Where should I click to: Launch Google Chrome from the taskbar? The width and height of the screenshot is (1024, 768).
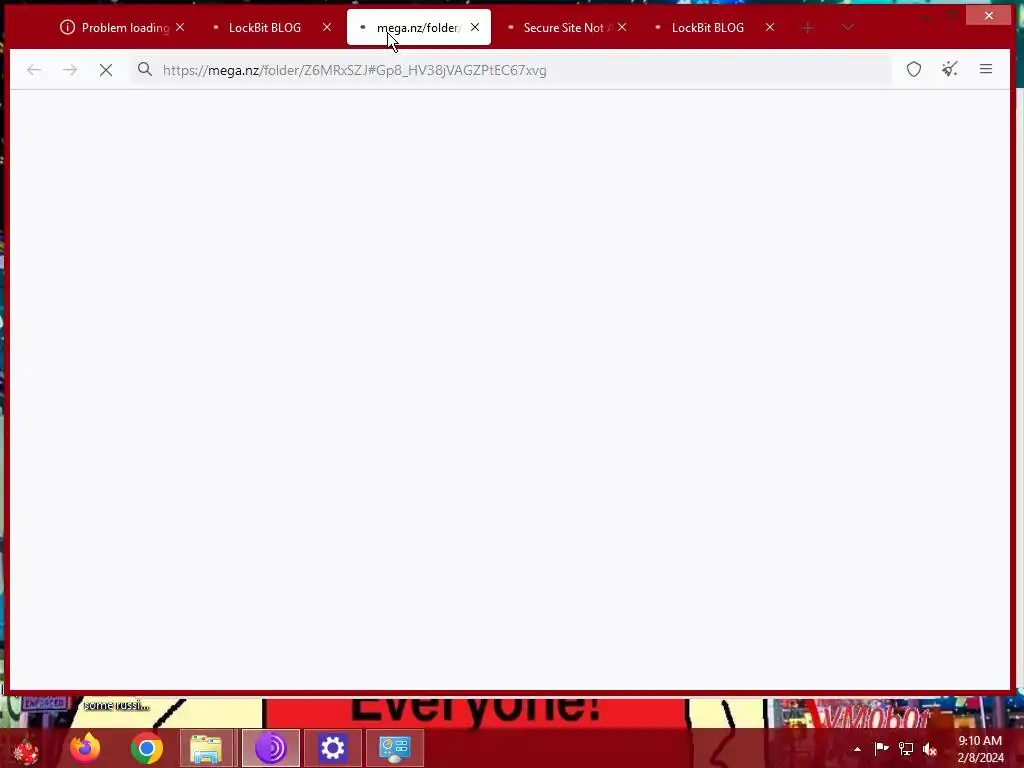(x=146, y=748)
